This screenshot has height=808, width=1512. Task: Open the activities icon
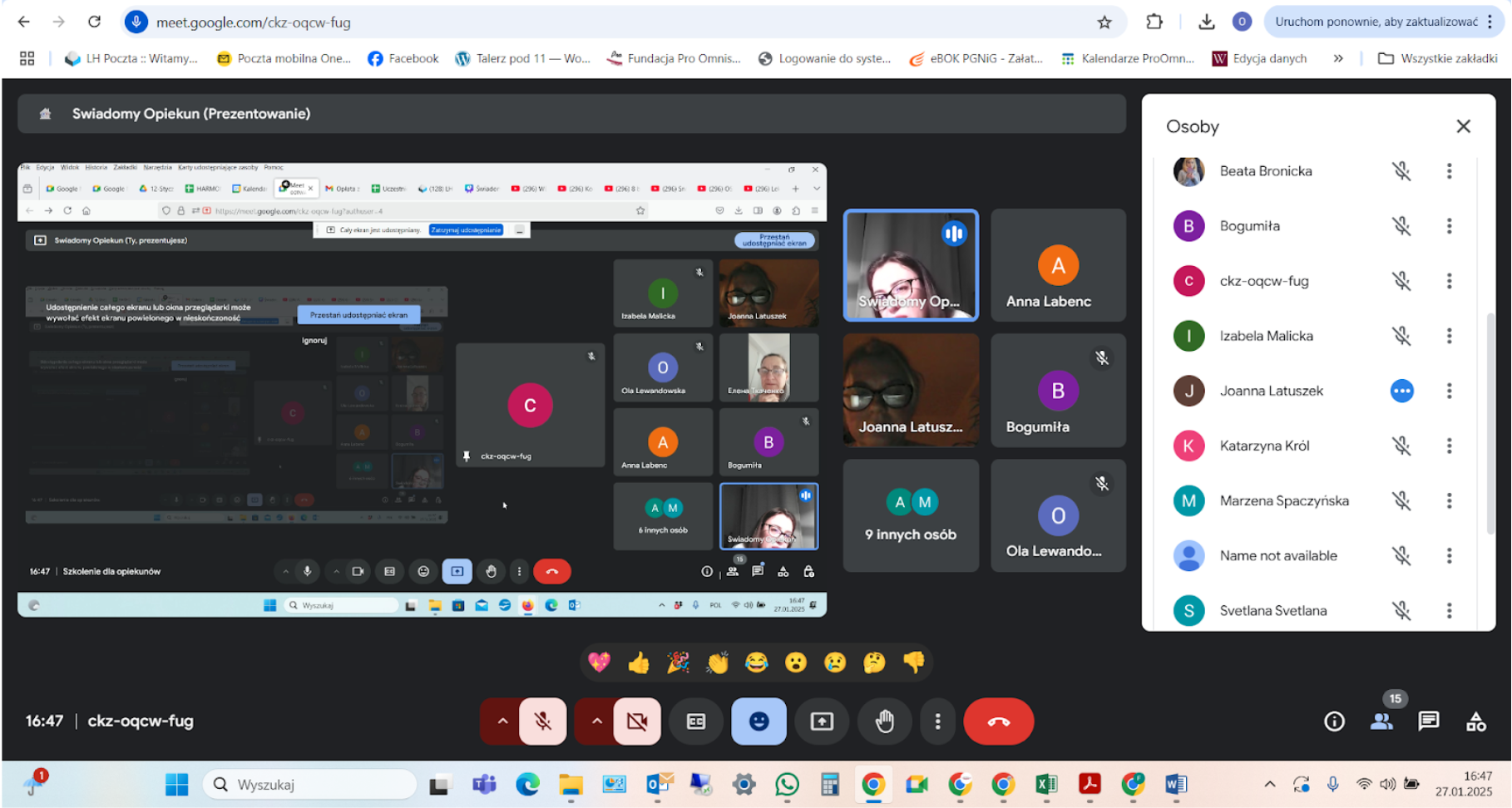[1475, 722]
